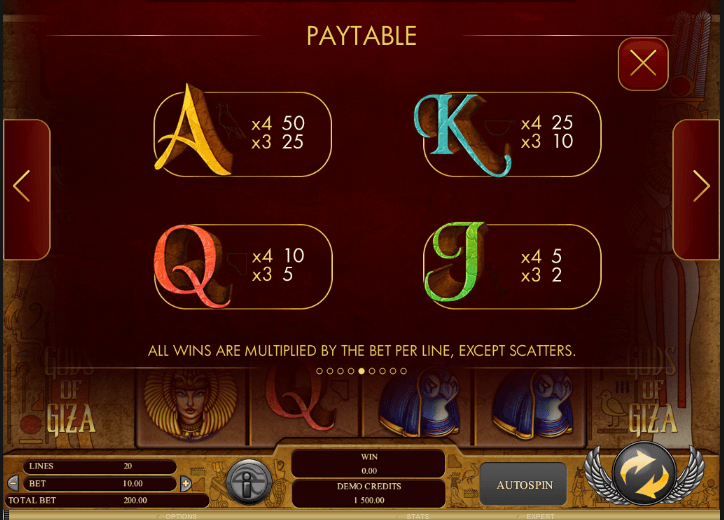Screen dimensions: 724x520
Task: Open the Stats tab at the bottom
Action: click(x=418, y=516)
